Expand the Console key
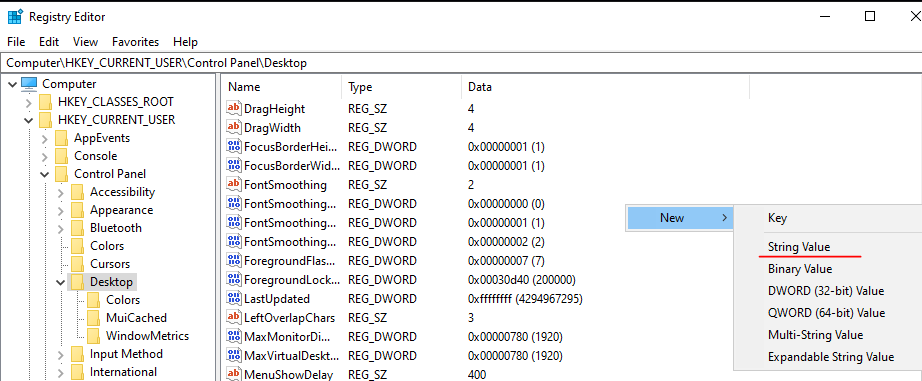Screen dimensions: 922x381 (45, 156)
